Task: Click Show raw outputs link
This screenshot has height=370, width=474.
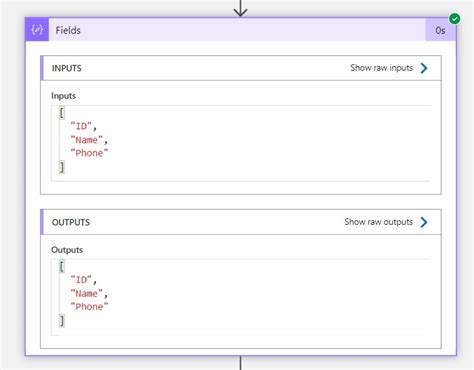Action: [x=378, y=222]
